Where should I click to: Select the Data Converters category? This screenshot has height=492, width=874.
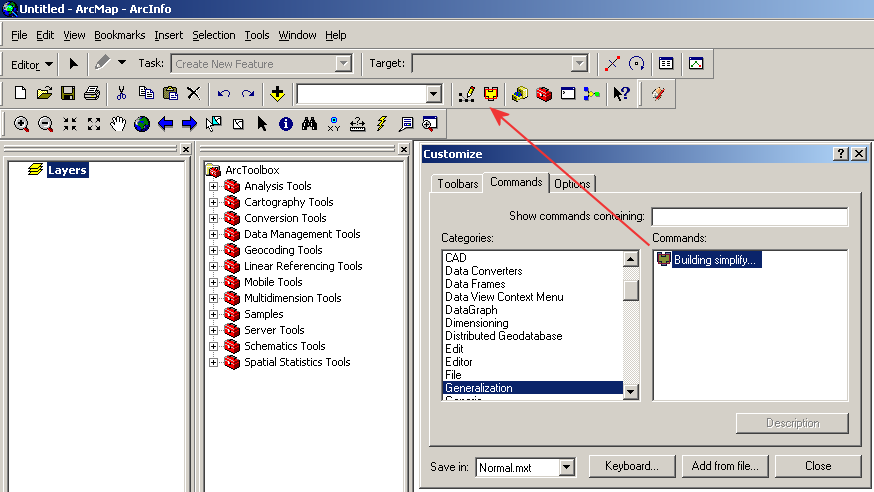483,271
